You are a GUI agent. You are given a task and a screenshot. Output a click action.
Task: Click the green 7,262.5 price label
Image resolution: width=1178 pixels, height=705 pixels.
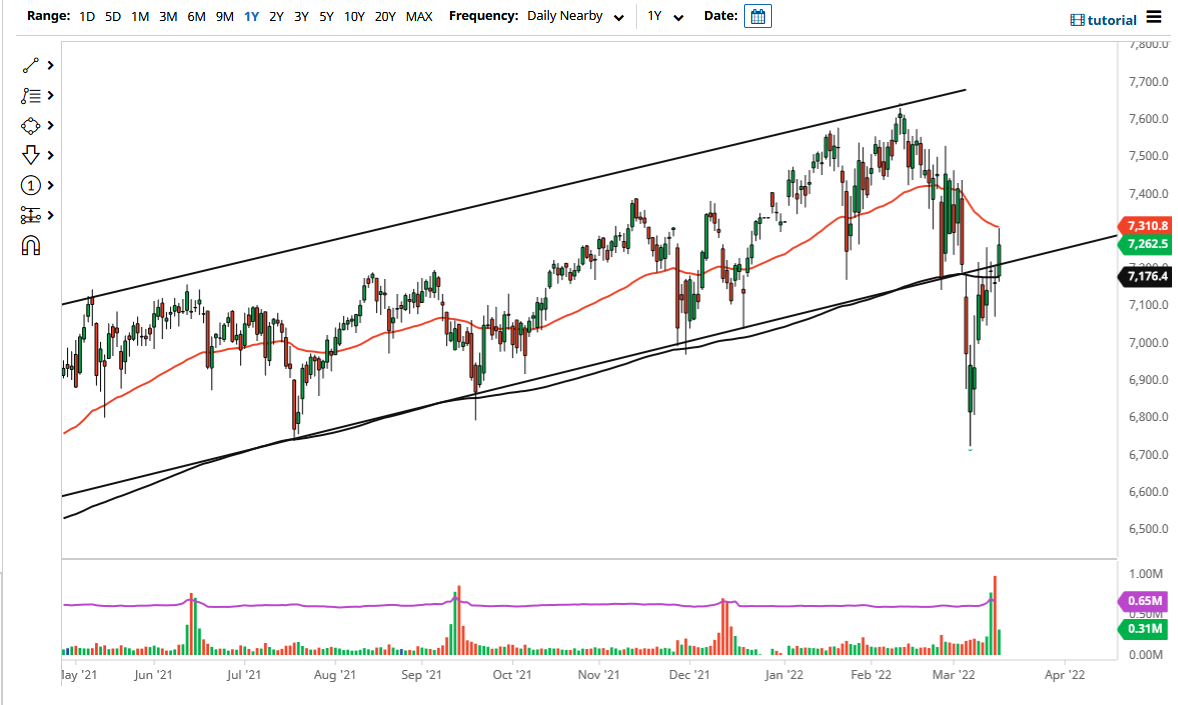click(x=1145, y=244)
